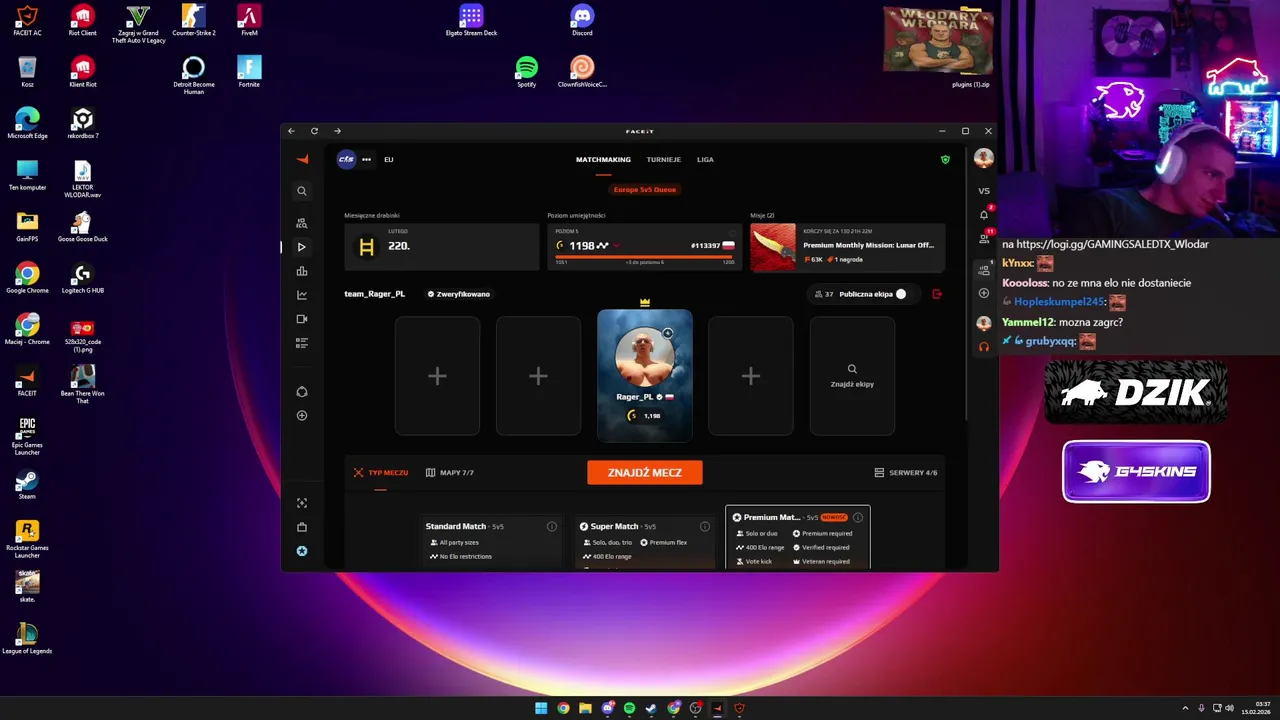Open the list feed icon in sidebar

(x=302, y=343)
